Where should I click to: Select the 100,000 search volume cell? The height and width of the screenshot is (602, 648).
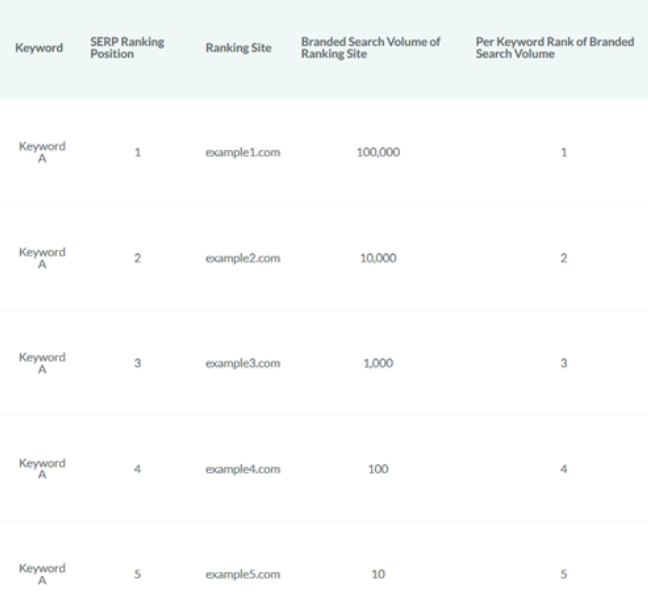(x=378, y=153)
